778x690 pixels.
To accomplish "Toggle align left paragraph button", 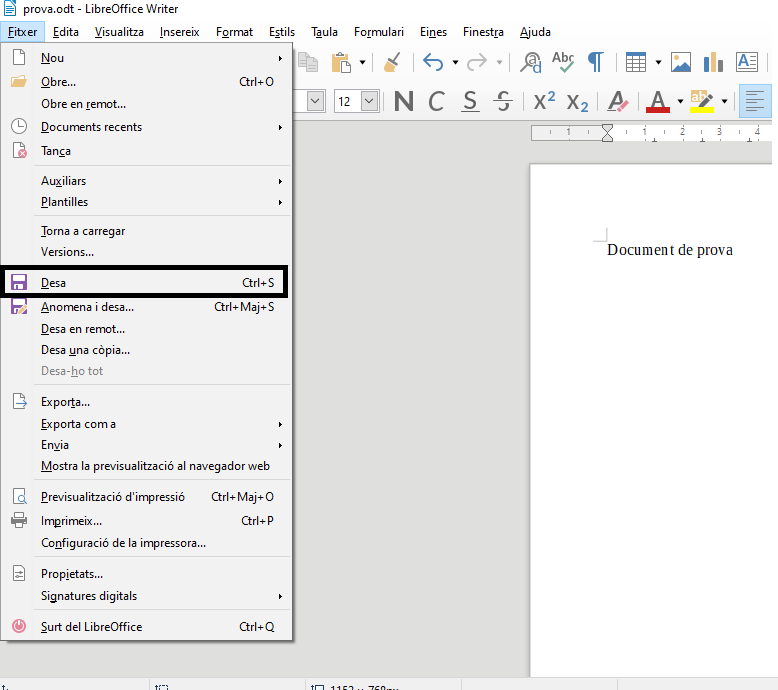I will pos(755,101).
